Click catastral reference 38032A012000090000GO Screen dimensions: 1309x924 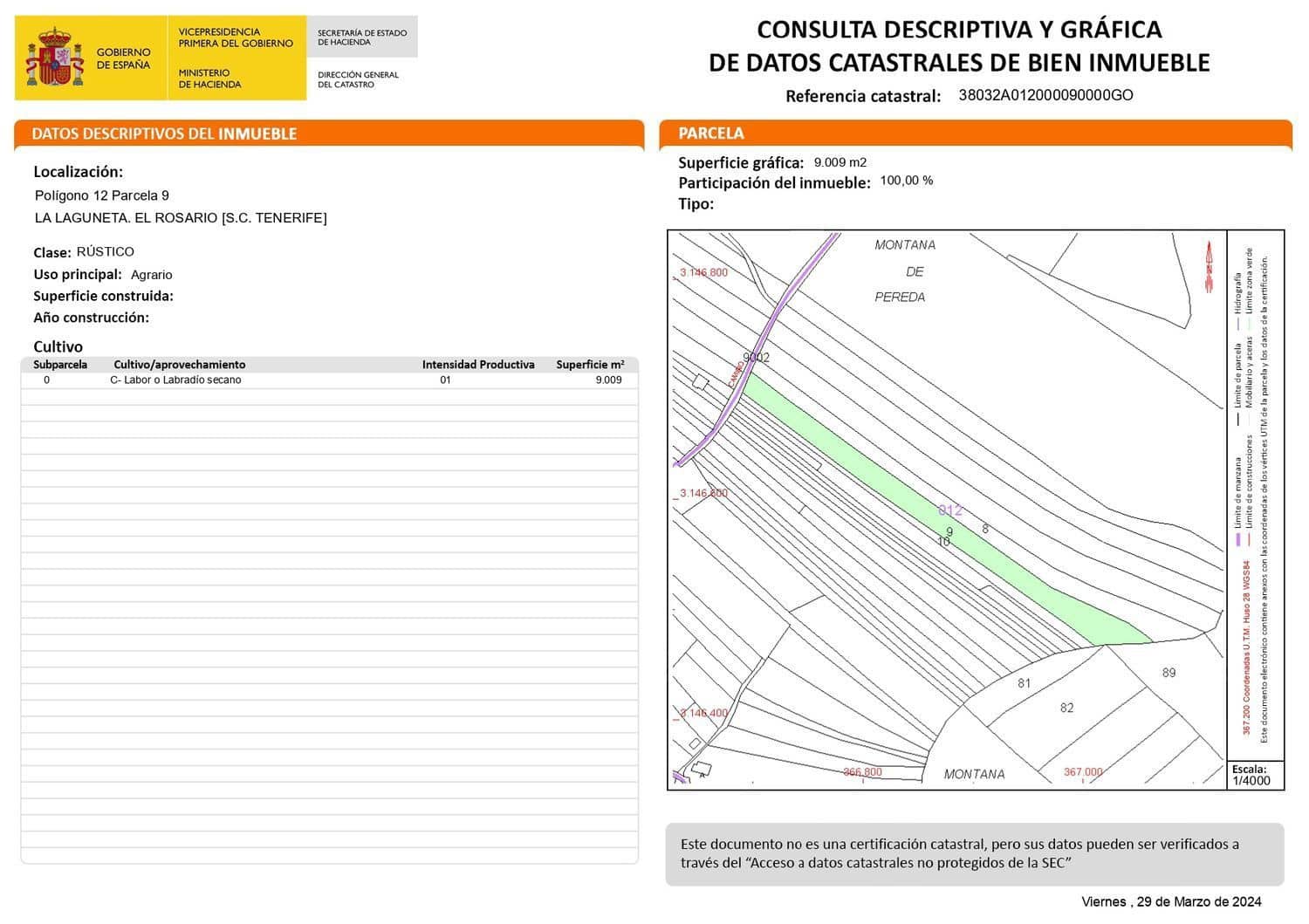click(x=1045, y=95)
